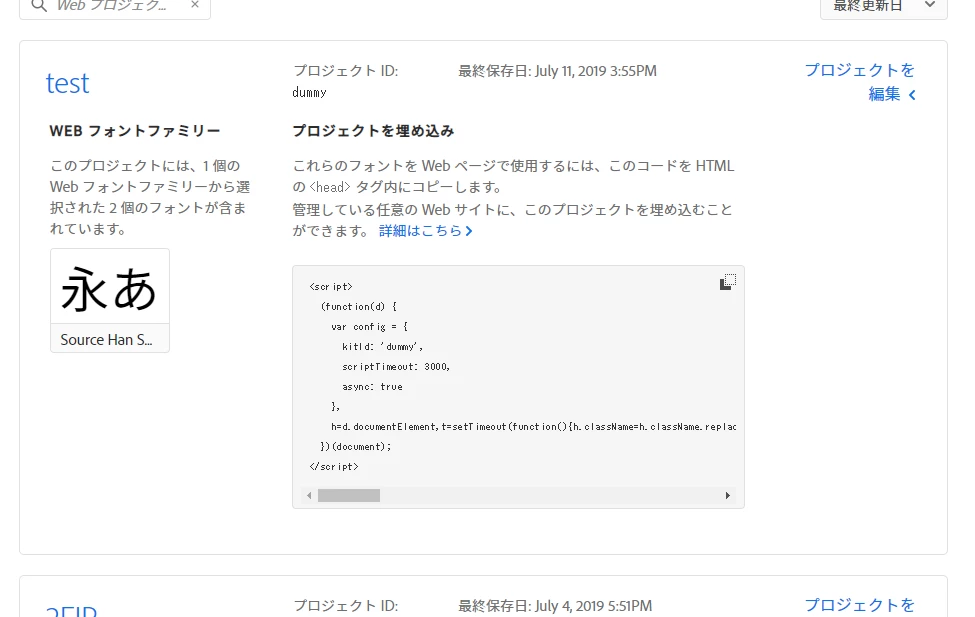Click プロジェクトを編集 for the test project

pyautogui.click(x=861, y=82)
